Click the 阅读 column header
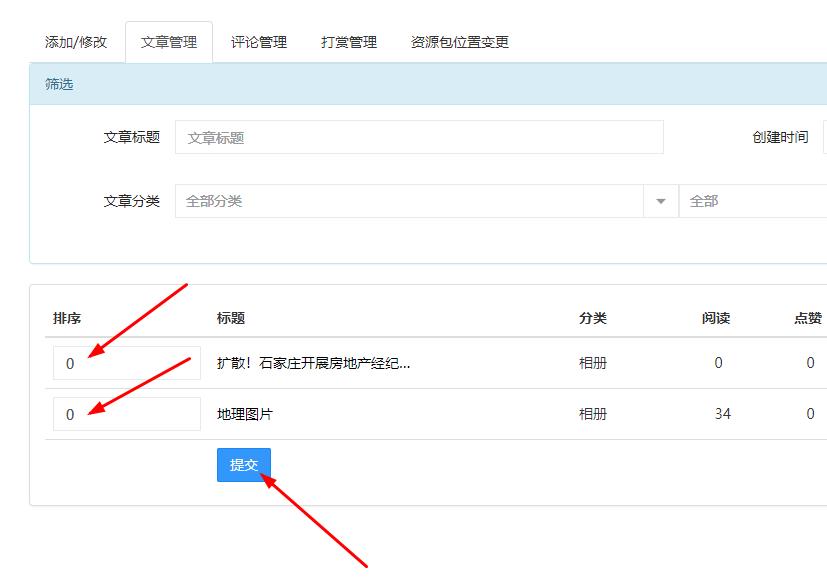 [716, 318]
